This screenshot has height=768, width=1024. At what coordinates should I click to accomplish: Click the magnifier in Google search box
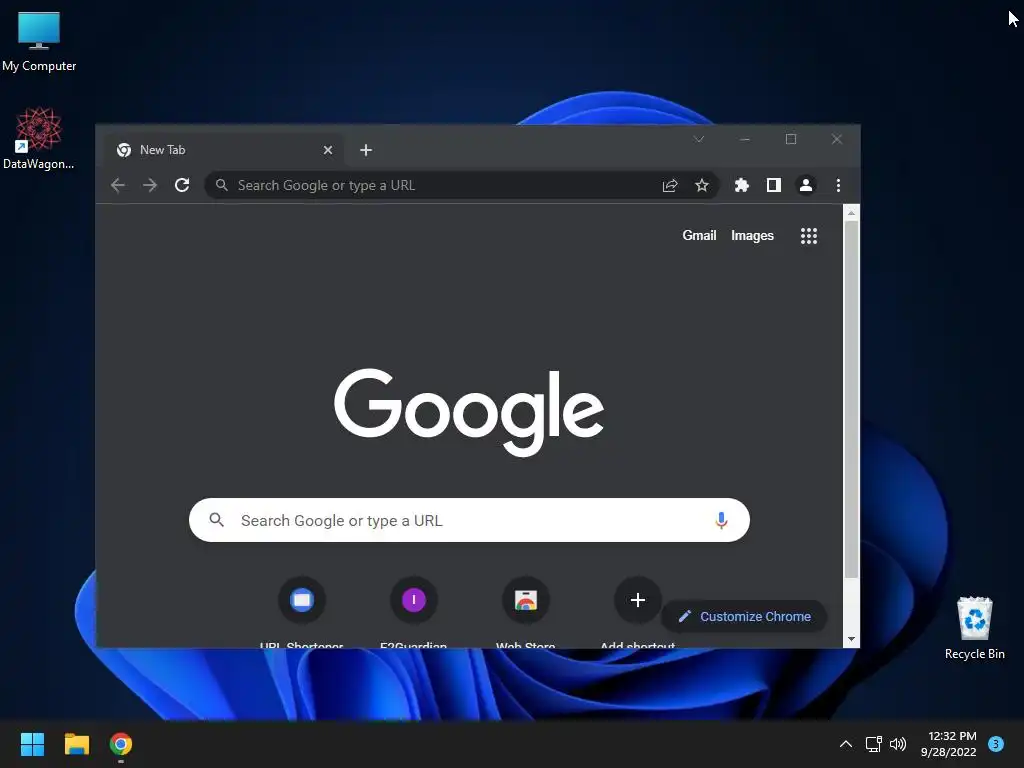pos(216,520)
